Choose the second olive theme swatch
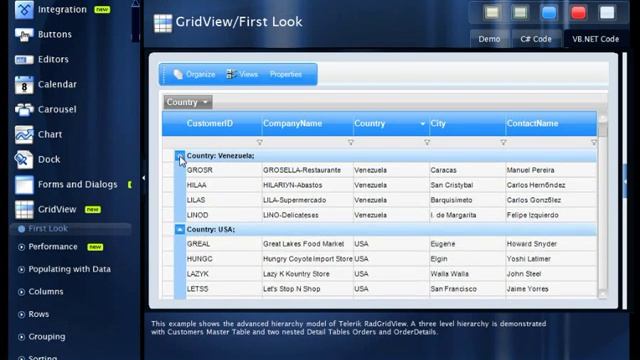This screenshot has width=640, height=360. tap(520, 13)
